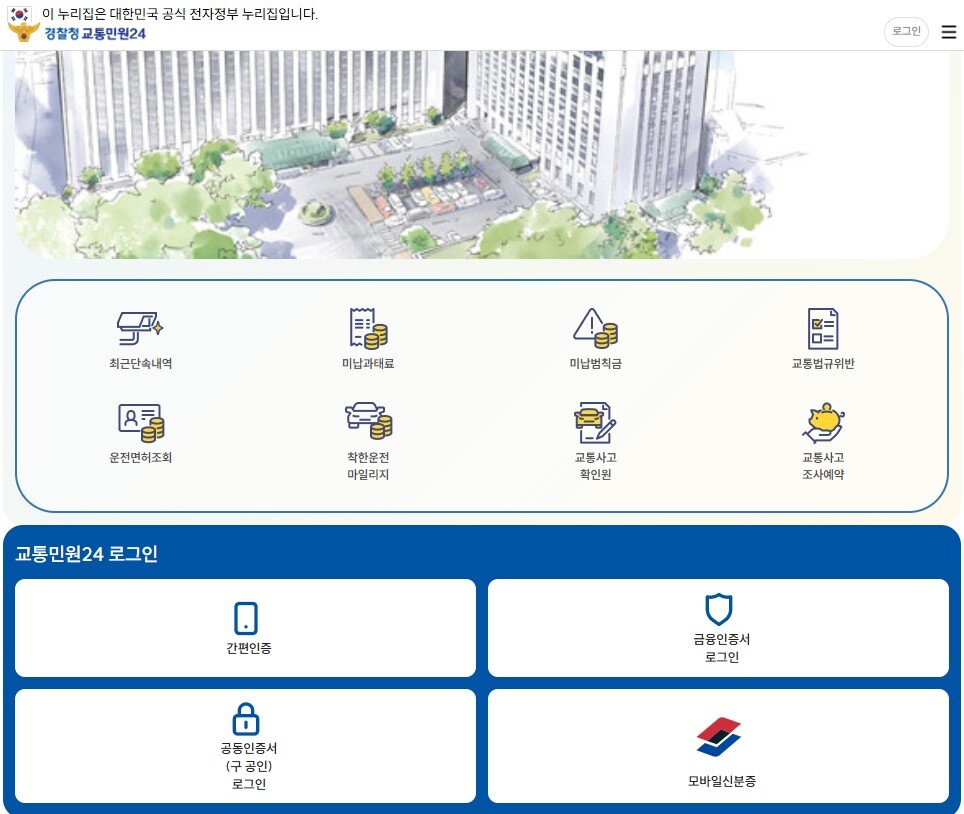
Task: Open 교통사고 조사예약 piggy bank icon
Action: point(823,423)
